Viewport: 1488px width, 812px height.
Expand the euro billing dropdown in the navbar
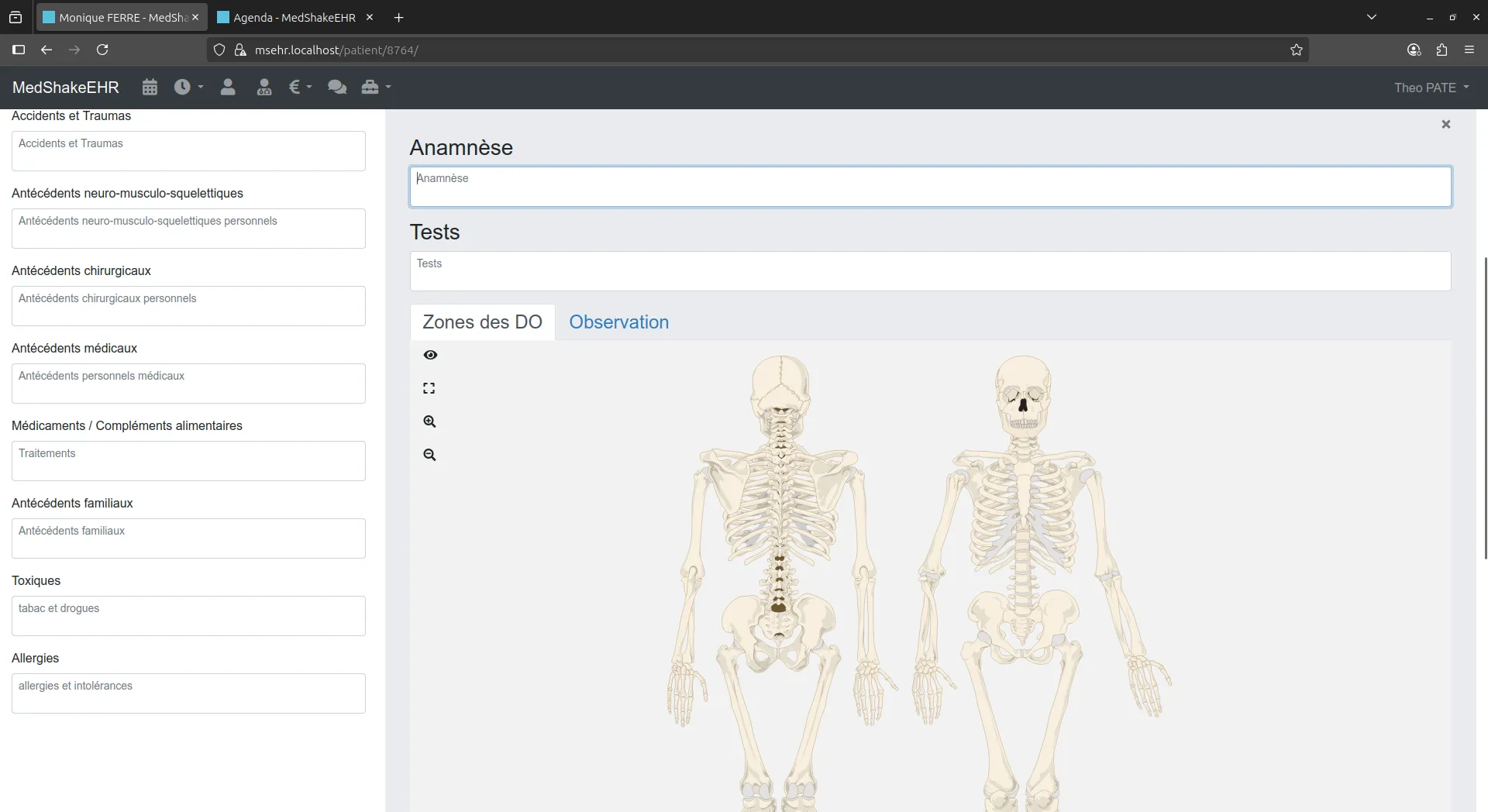(x=299, y=87)
